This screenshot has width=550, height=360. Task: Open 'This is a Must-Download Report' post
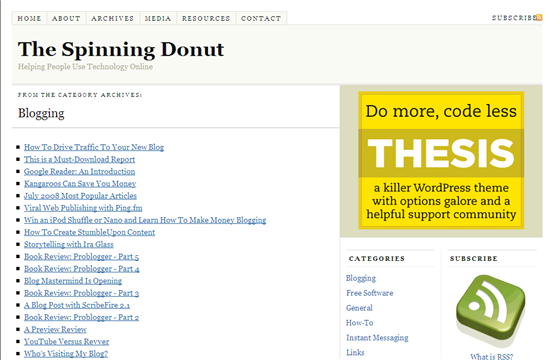tap(79, 159)
